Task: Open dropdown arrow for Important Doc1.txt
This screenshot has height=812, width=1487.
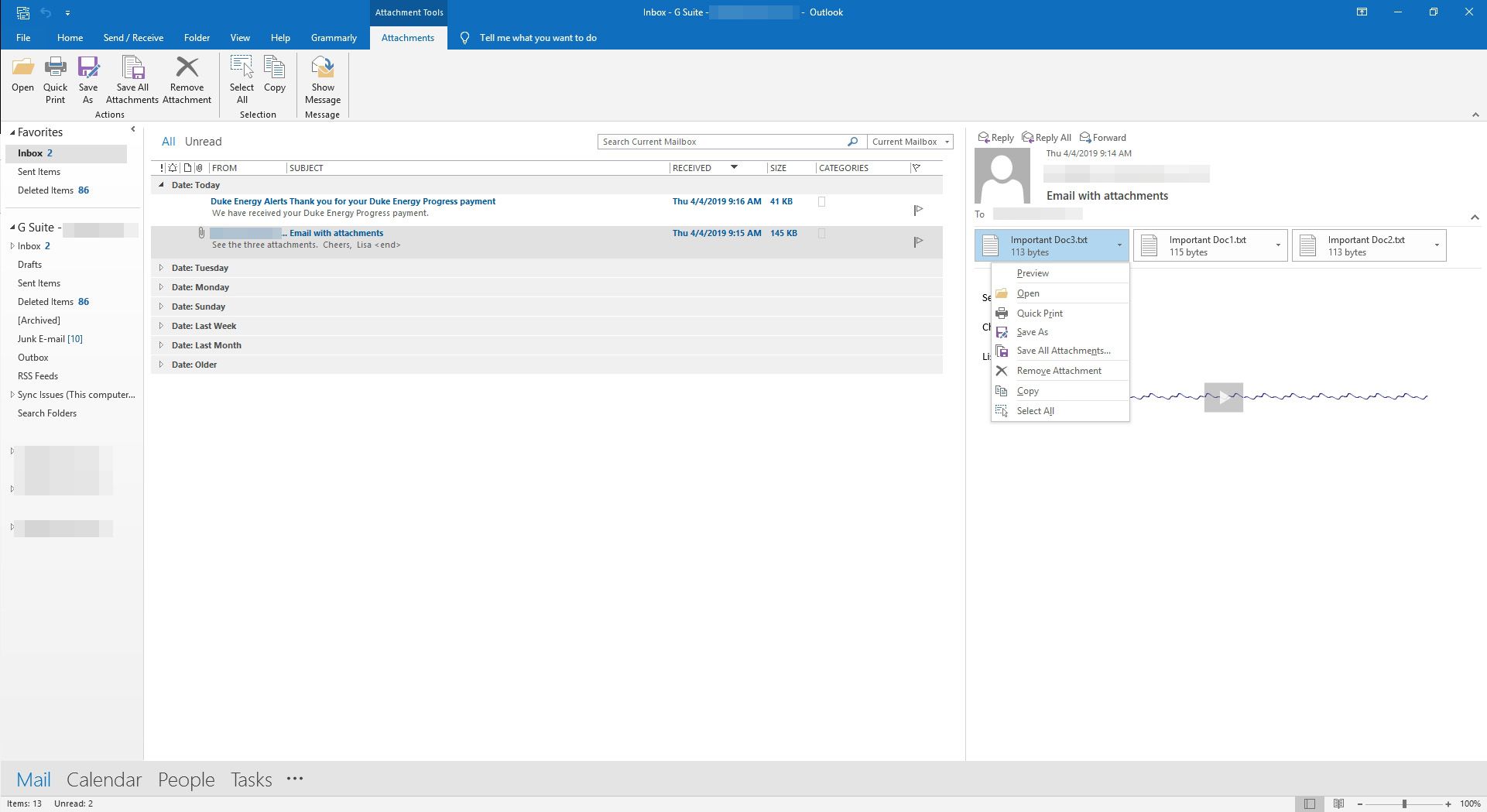Action: tap(1278, 245)
